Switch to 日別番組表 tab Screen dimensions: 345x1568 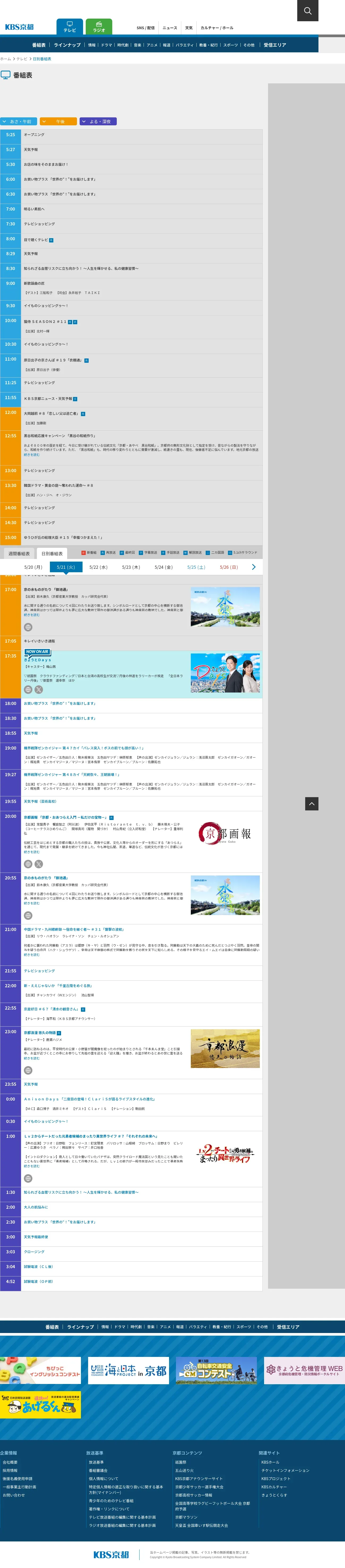(52, 554)
